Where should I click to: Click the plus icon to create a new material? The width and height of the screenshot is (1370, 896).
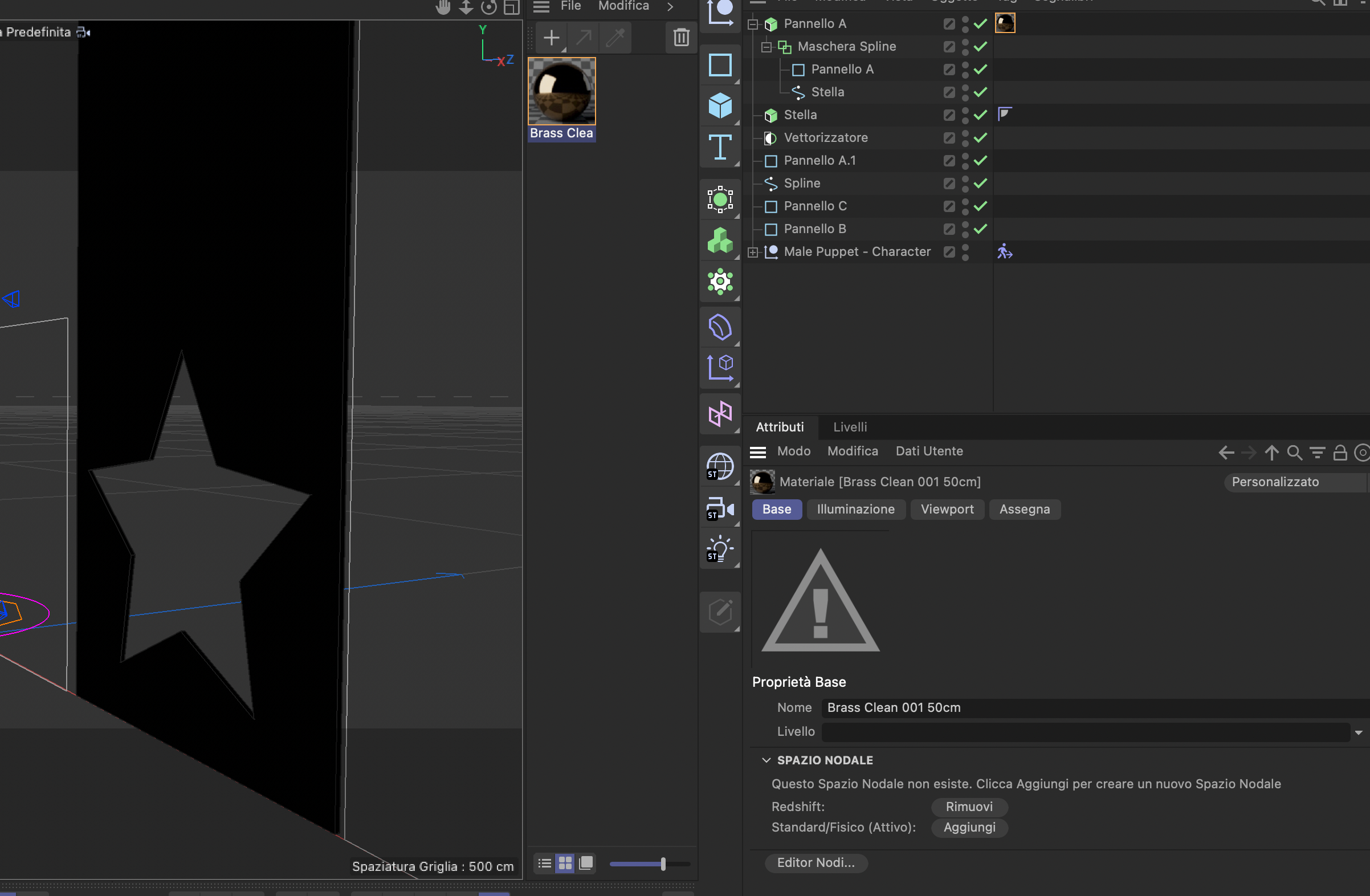click(x=551, y=38)
